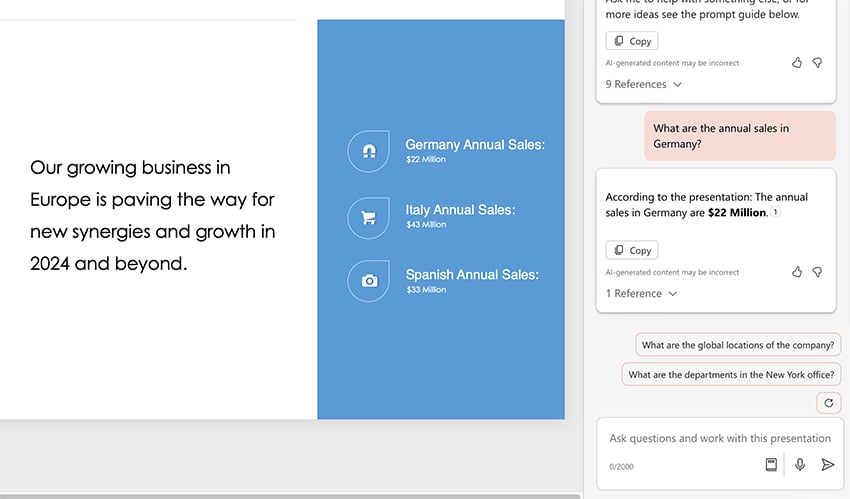Open the prompt guide book icon
The width and height of the screenshot is (850, 499).
tap(771, 464)
